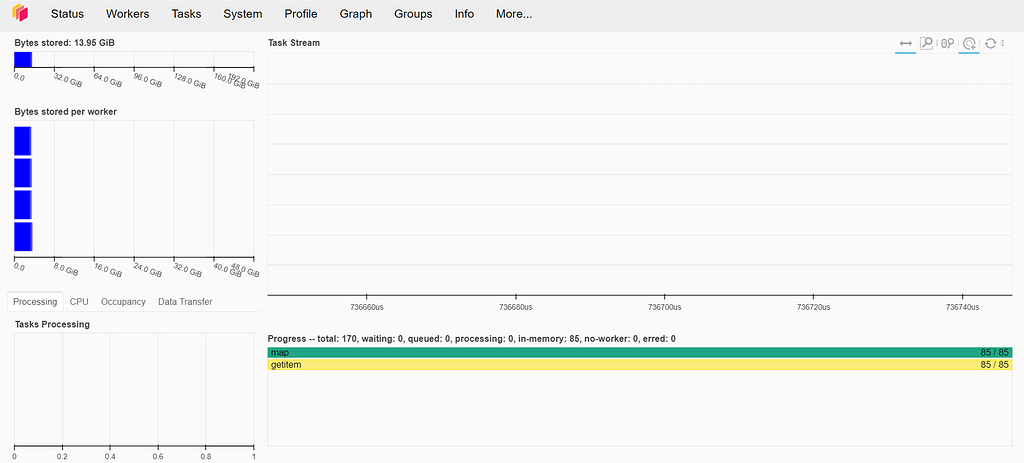Screen dimensions: 1024x463
Task: Open the Profile page
Action: pos(301,14)
